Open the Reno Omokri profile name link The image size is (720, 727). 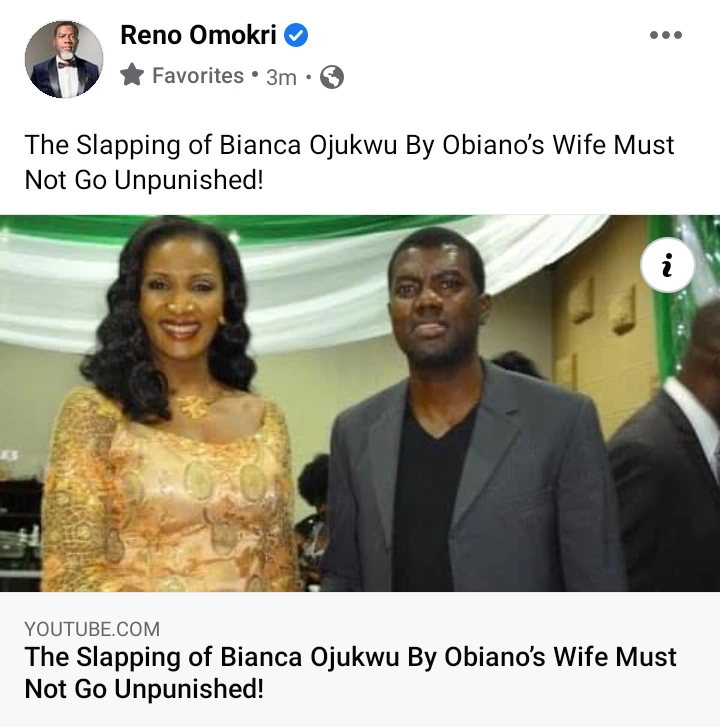pyautogui.click(x=199, y=35)
